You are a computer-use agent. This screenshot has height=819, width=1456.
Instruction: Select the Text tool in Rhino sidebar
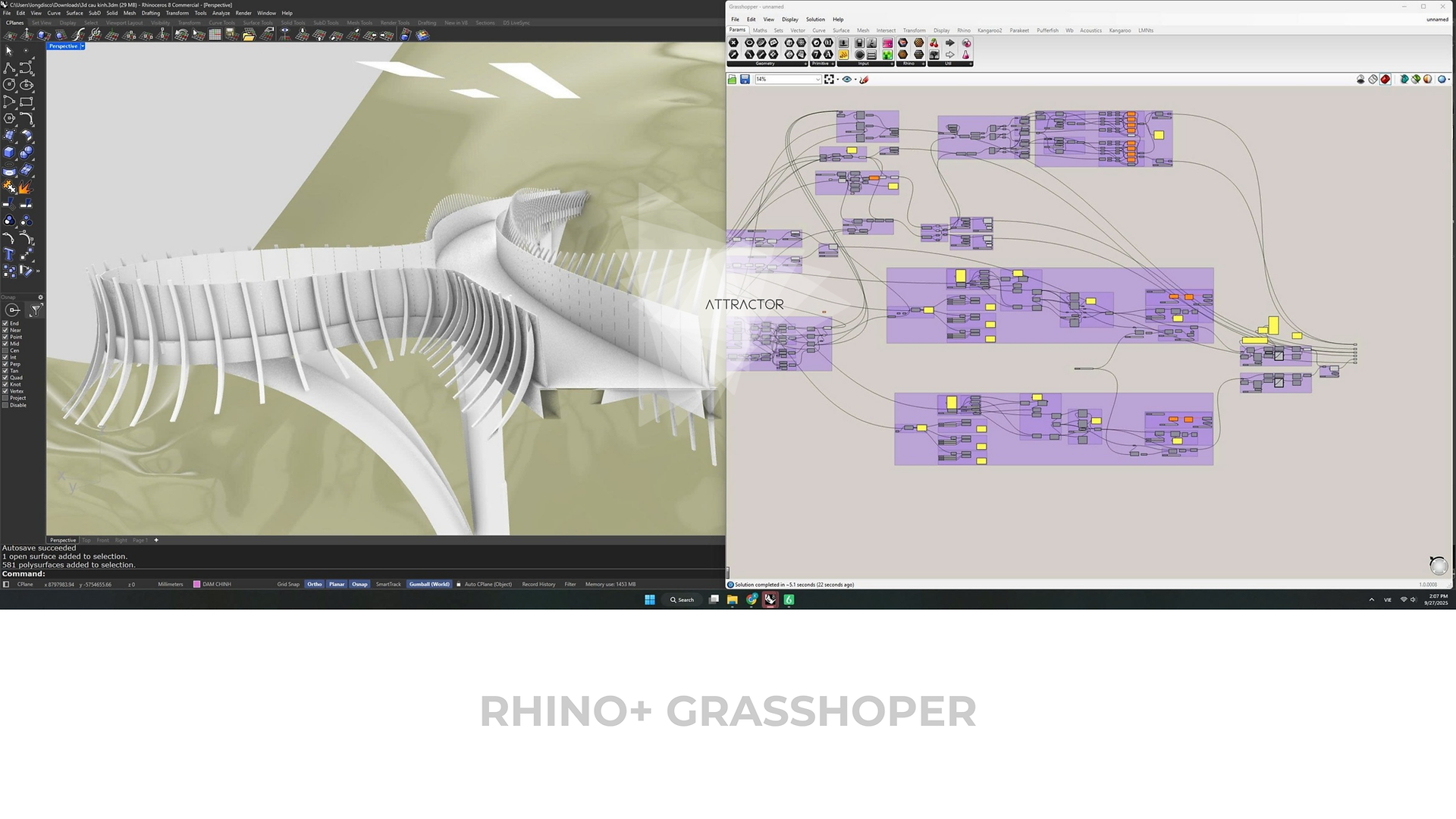8,254
